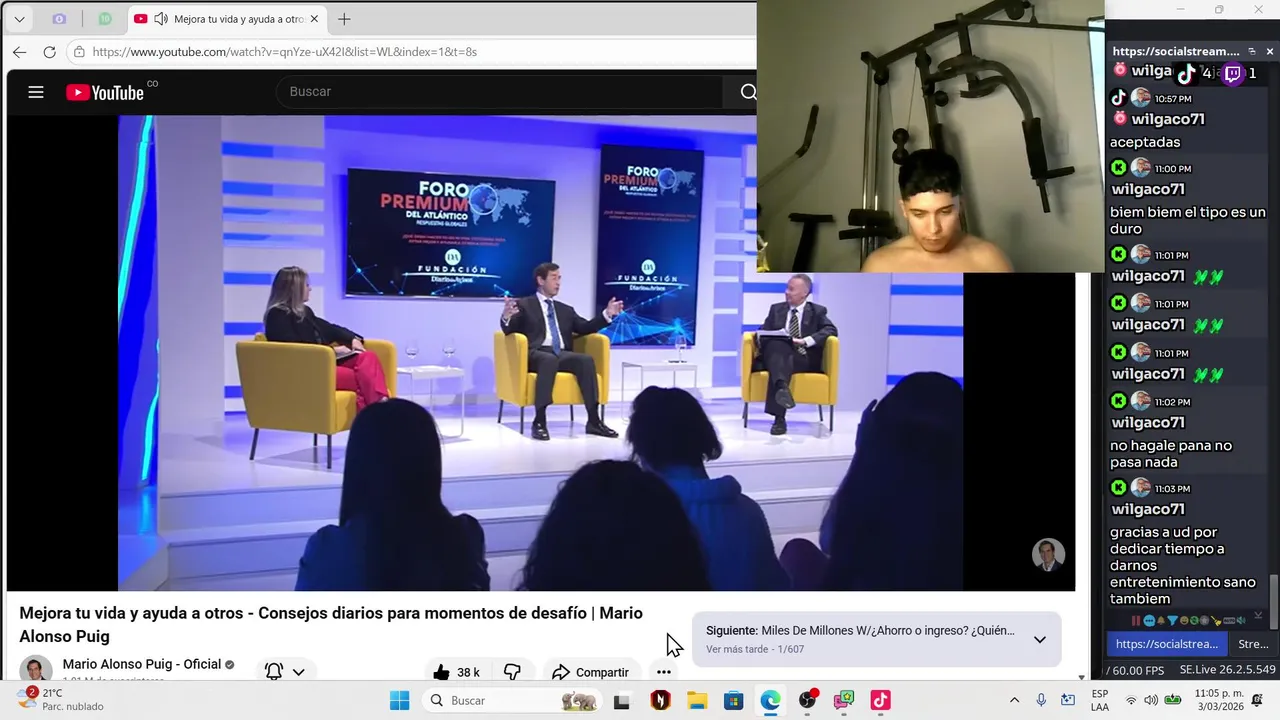Click the Twitch viewer count icon in chat
This screenshot has height=720, width=1280.
pyautogui.click(x=1233, y=73)
